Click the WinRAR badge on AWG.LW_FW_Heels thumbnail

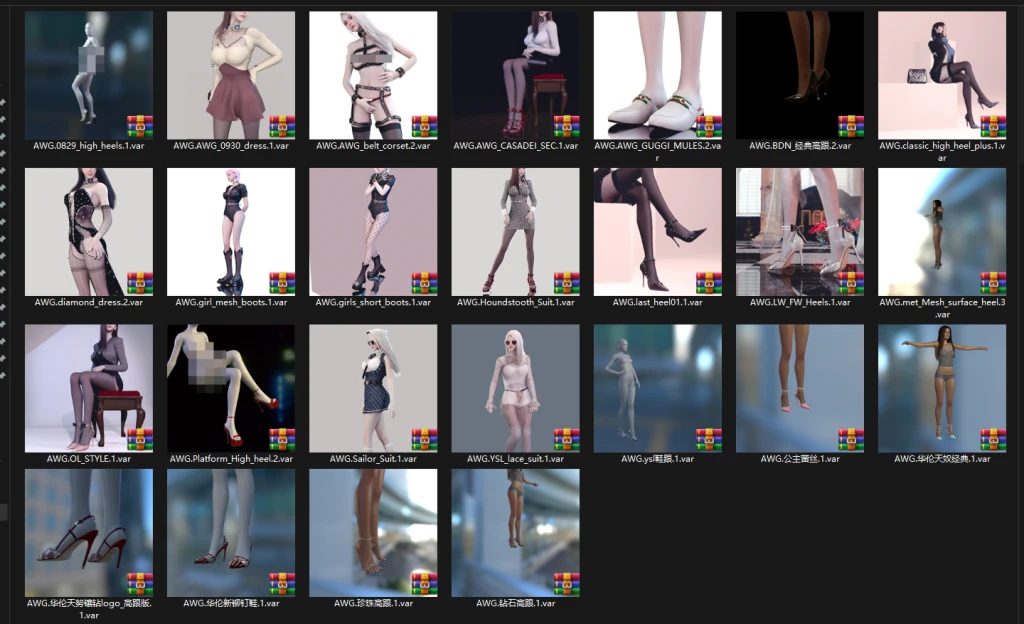click(x=851, y=282)
